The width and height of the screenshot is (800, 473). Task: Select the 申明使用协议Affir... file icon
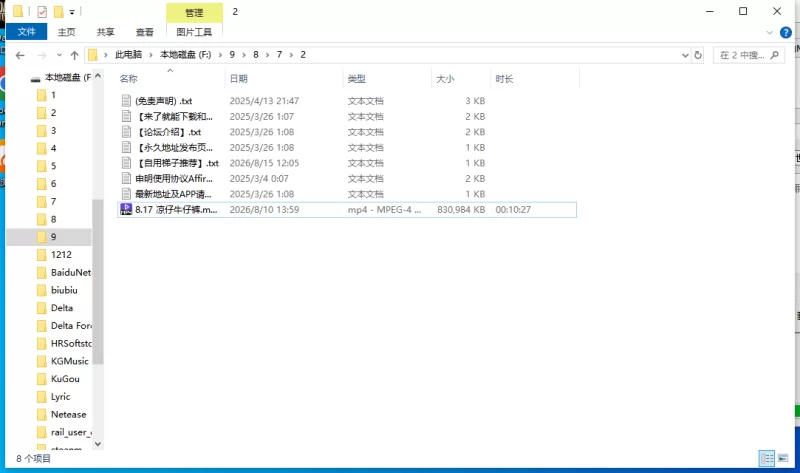click(126, 179)
